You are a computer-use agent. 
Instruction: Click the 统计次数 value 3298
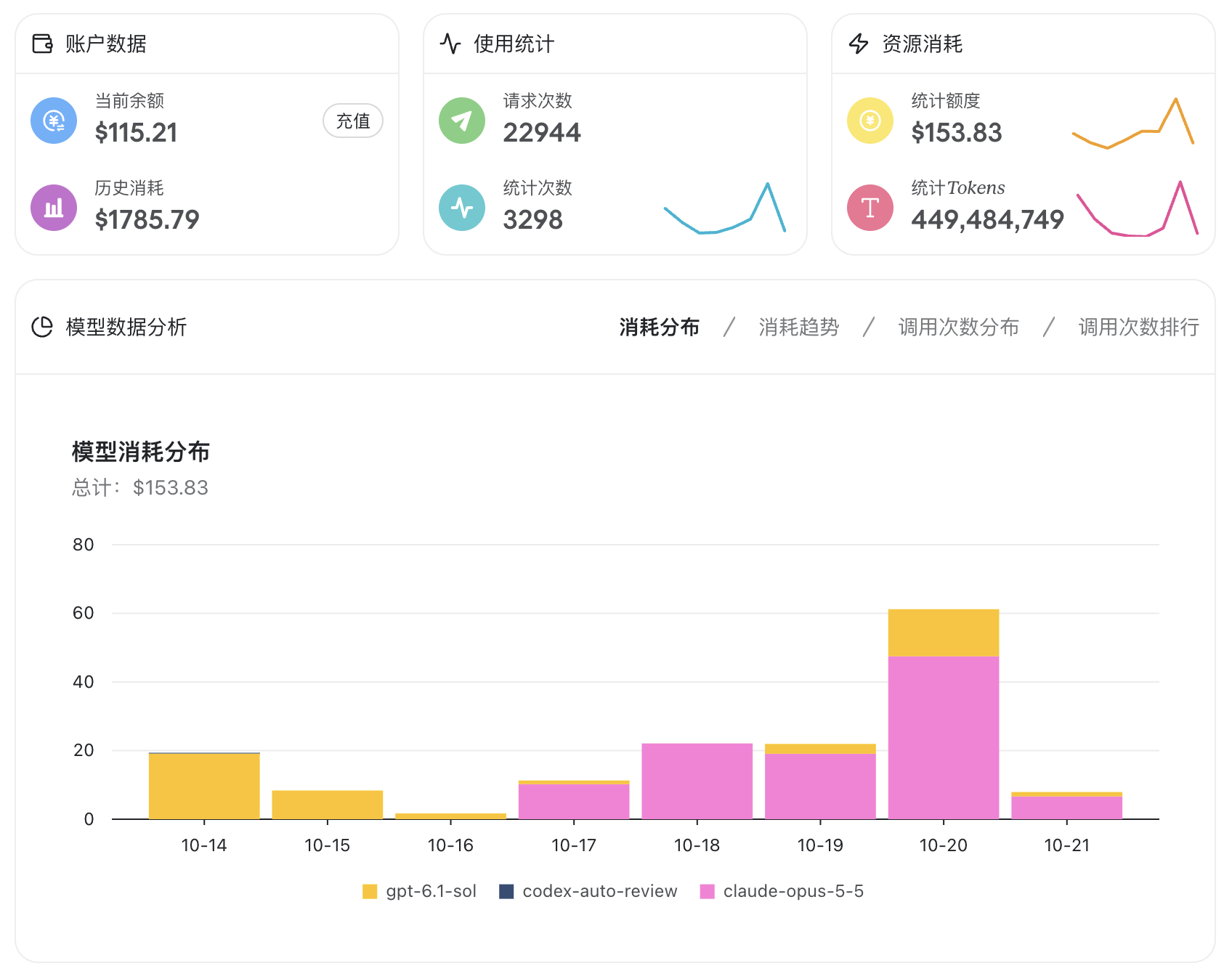[x=533, y=219]
